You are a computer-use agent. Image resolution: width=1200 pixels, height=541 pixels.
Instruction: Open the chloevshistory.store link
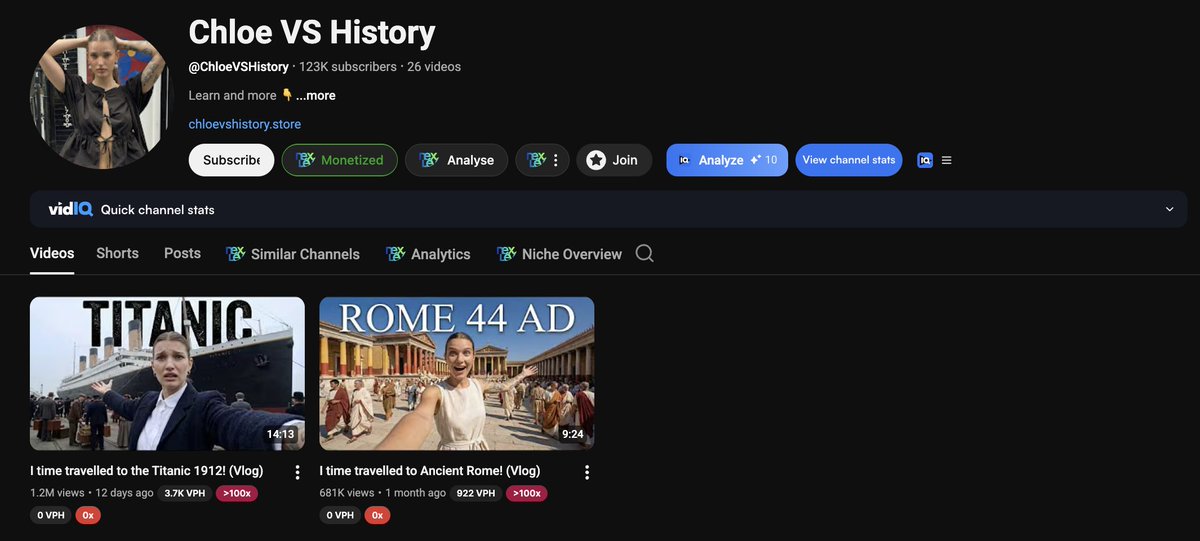[x=245, y=124]
